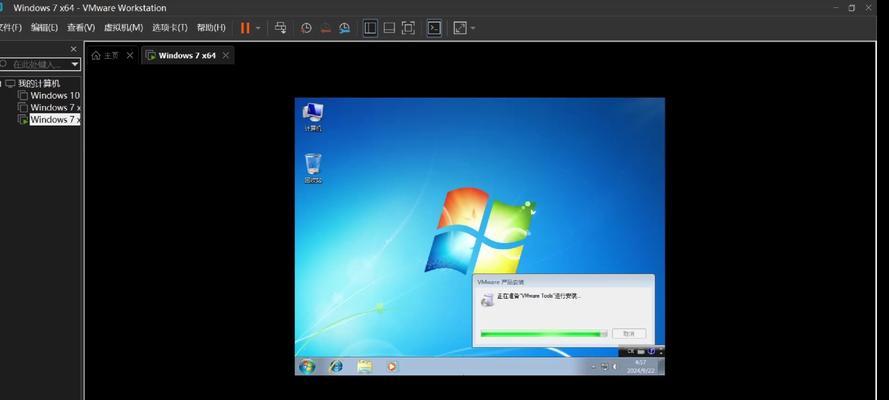Click the stretch guest display icon
The height and width of the screenshot is (400, 889).
coord(460,28)
